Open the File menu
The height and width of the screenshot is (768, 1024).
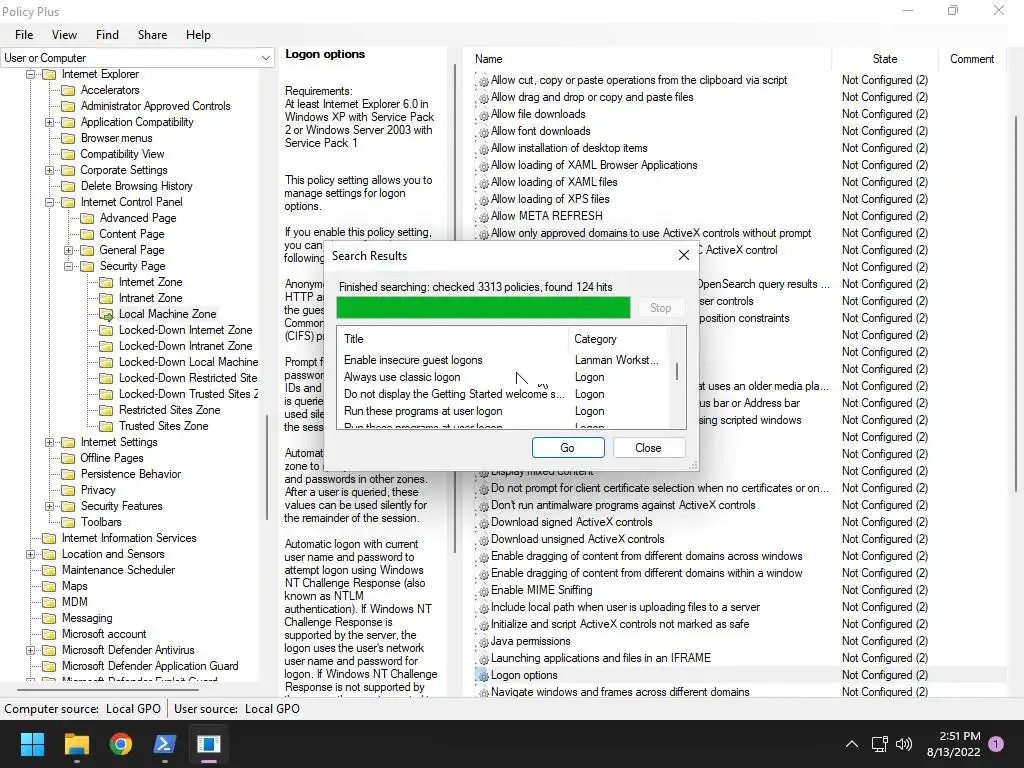24,35
